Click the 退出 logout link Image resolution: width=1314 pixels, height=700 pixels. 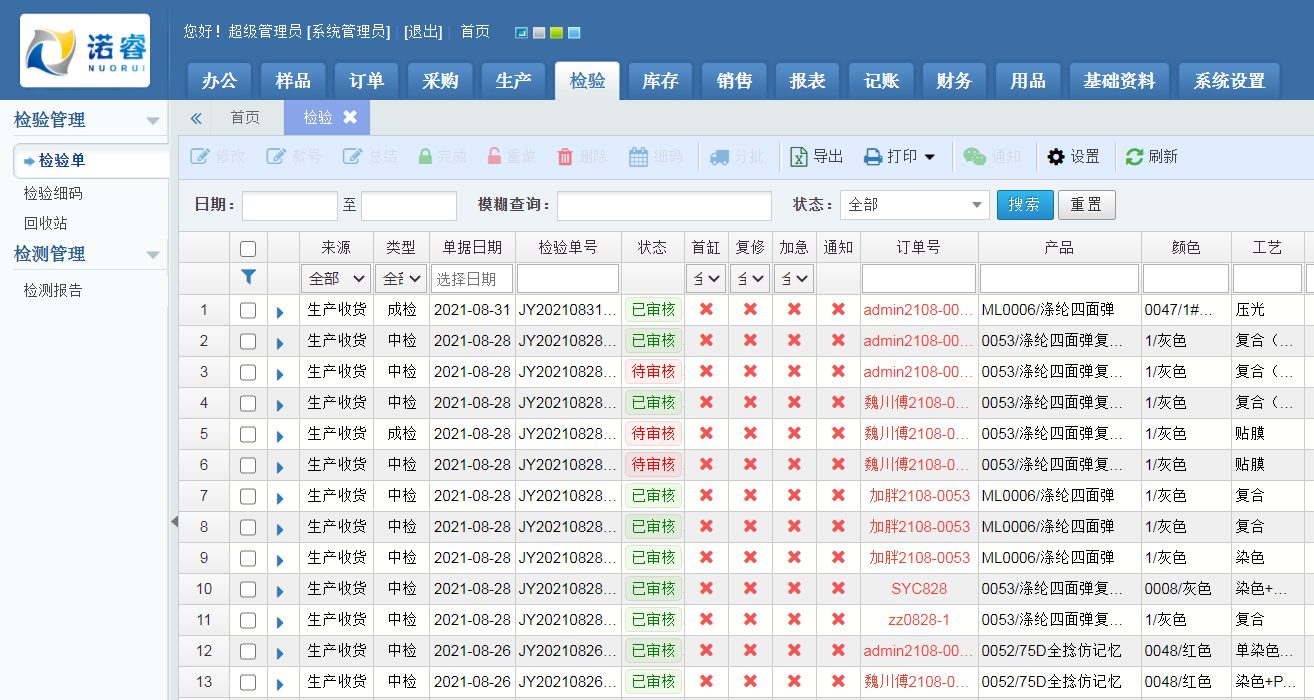423,32
